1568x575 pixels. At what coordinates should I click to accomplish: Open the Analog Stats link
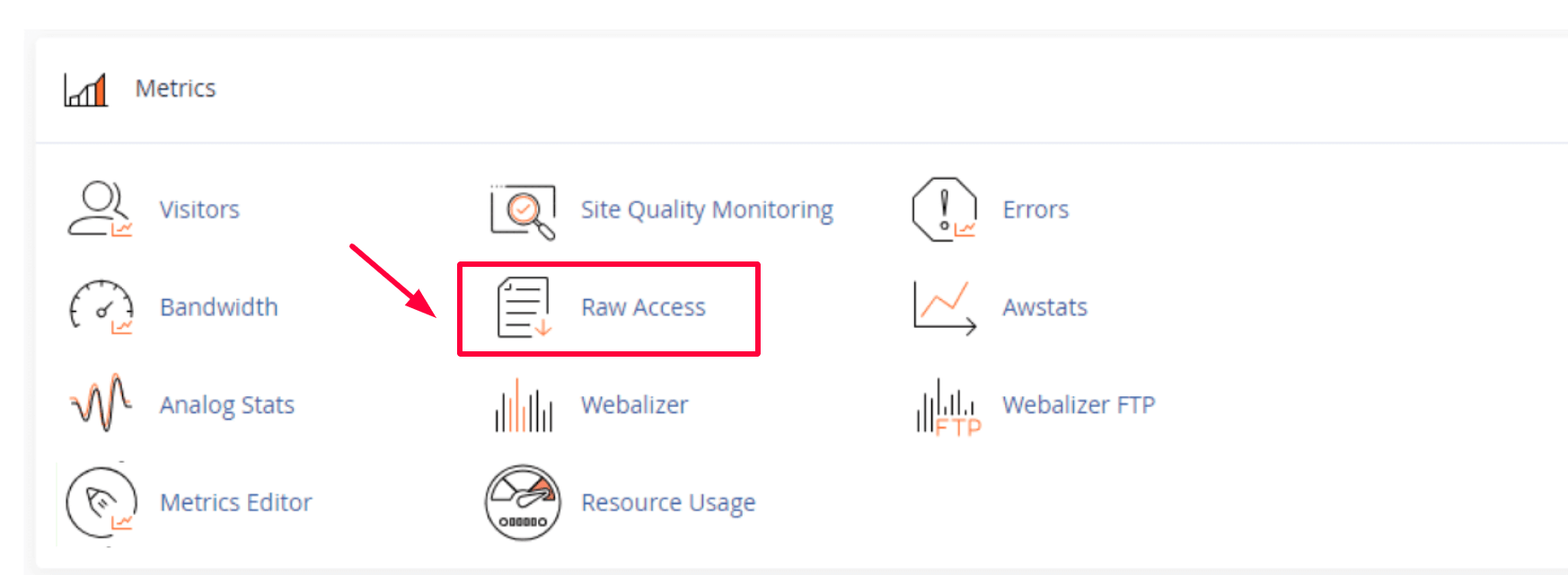(x=227, y=405)
